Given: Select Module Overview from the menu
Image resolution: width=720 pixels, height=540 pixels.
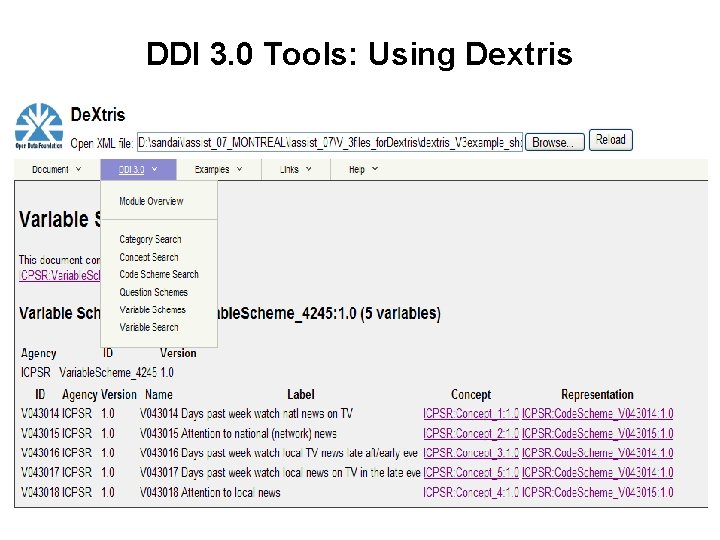Looking at the screenshot, I should pyautogui.click(x=151, y=201).
